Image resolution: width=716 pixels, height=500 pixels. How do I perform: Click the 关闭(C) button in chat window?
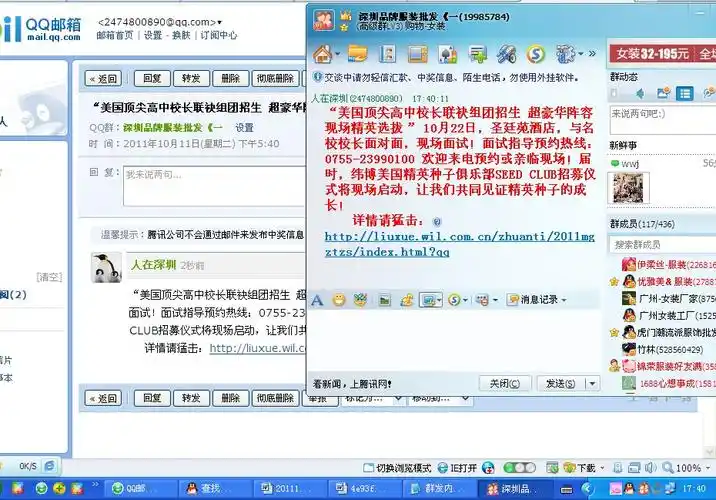pos(505,384)
